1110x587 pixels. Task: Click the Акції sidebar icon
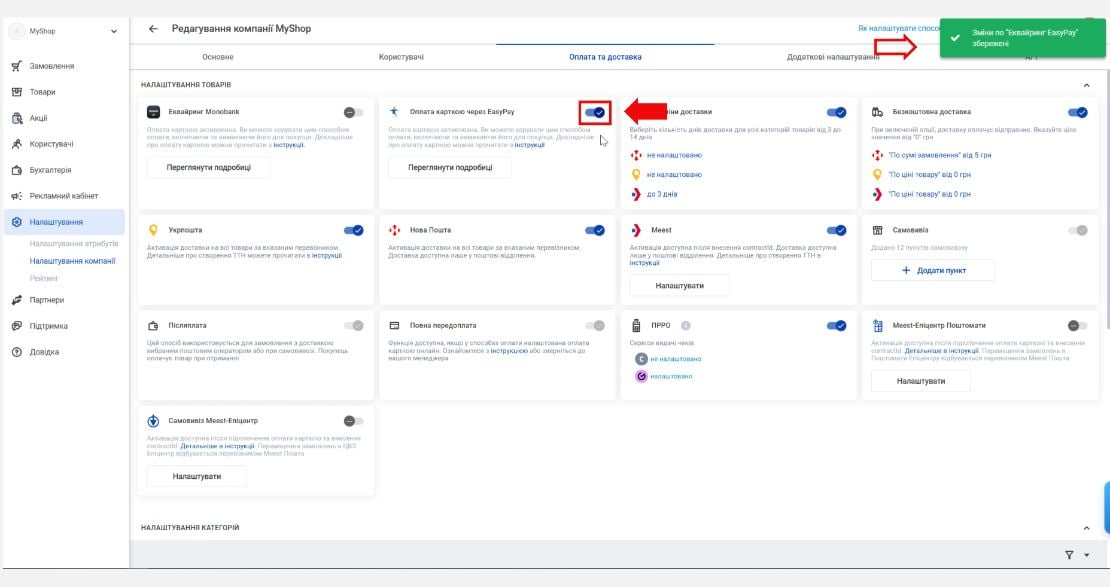[x=17, y=118]
